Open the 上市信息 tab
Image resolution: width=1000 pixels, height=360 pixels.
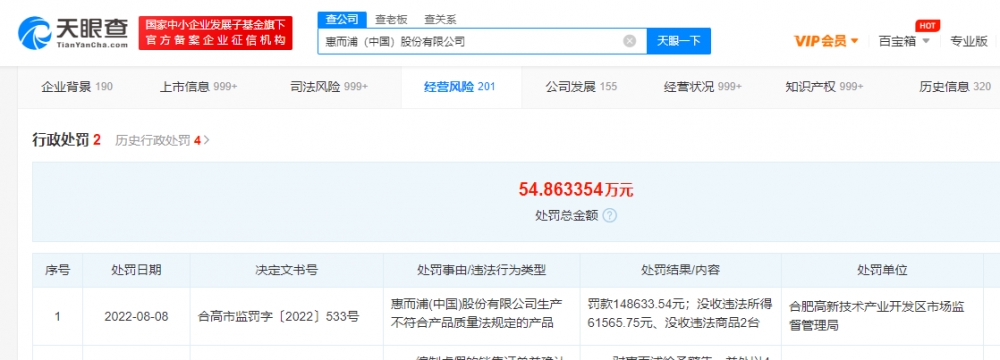pos(198,87)
